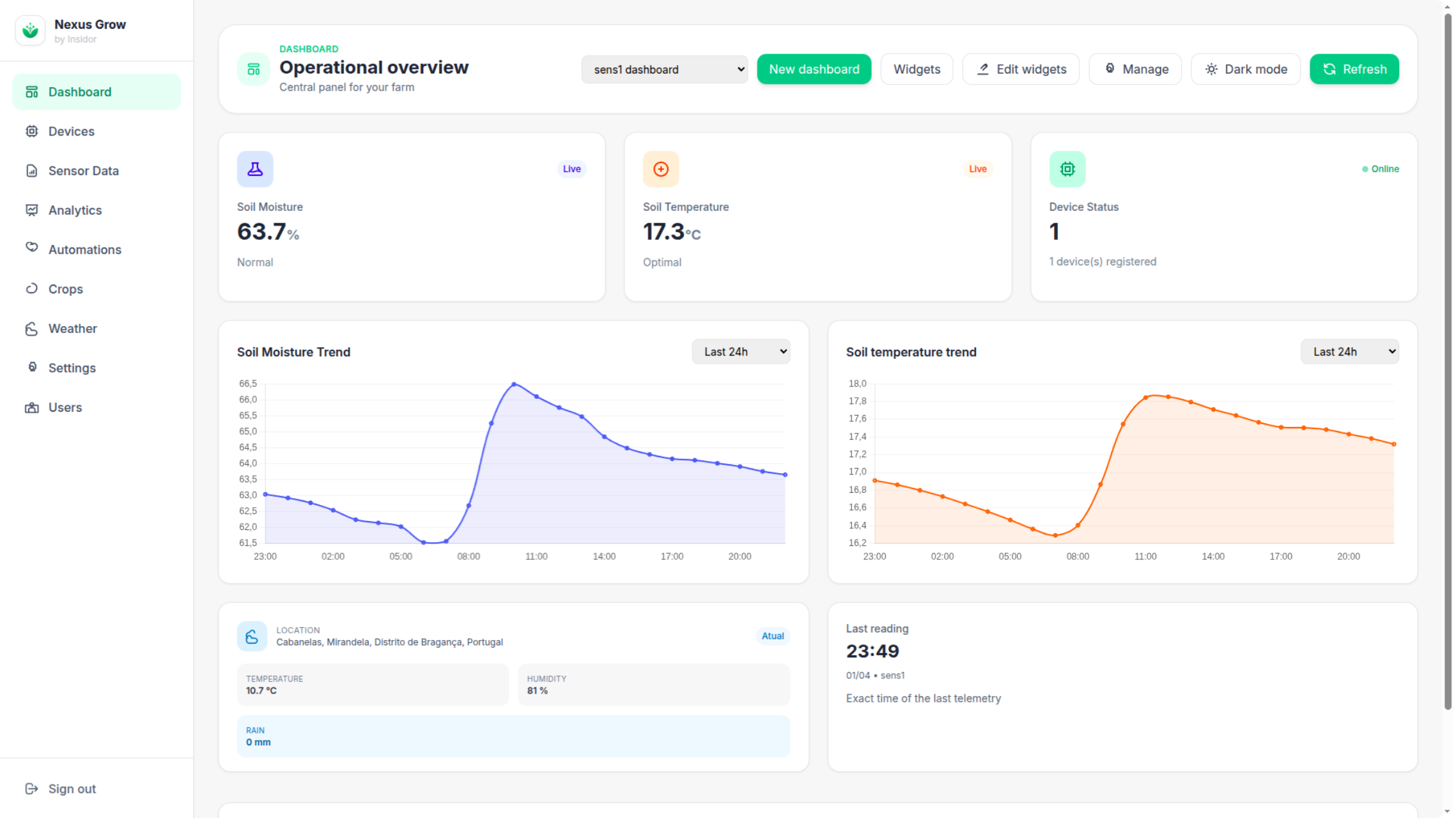Toggle Dark mode
The height and width of the screenshot is (819, 1456).
pos(1245,69)
